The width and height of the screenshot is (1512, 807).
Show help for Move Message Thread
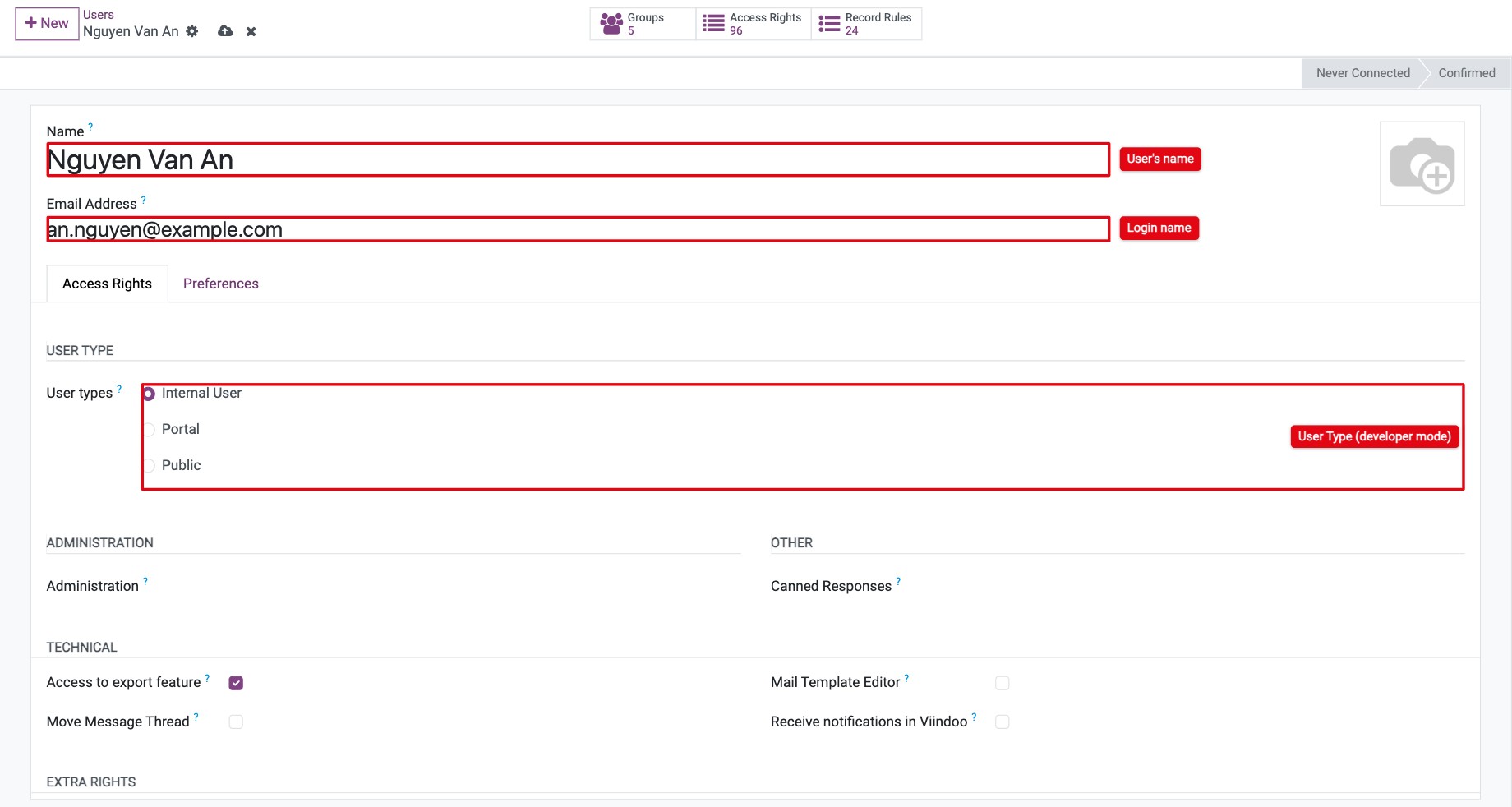coord(196,717)
